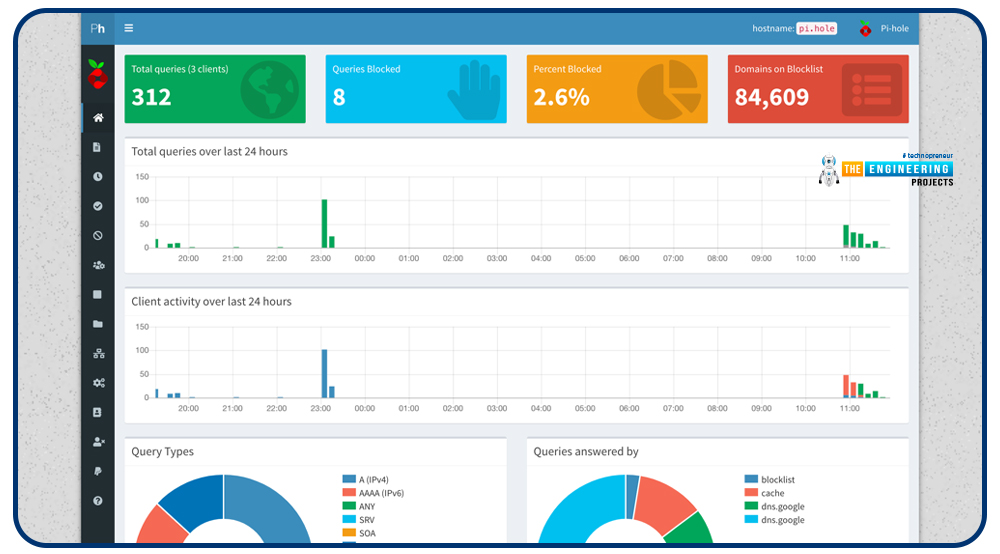Click tallest blue bar at 23:00 in Client activity chart
Screen dimensions: 1000x554
click(324, 374)
